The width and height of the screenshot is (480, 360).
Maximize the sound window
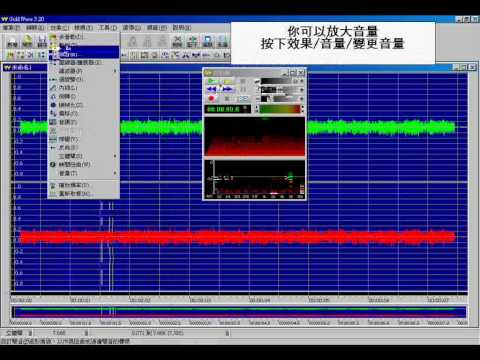click(464, 68)
